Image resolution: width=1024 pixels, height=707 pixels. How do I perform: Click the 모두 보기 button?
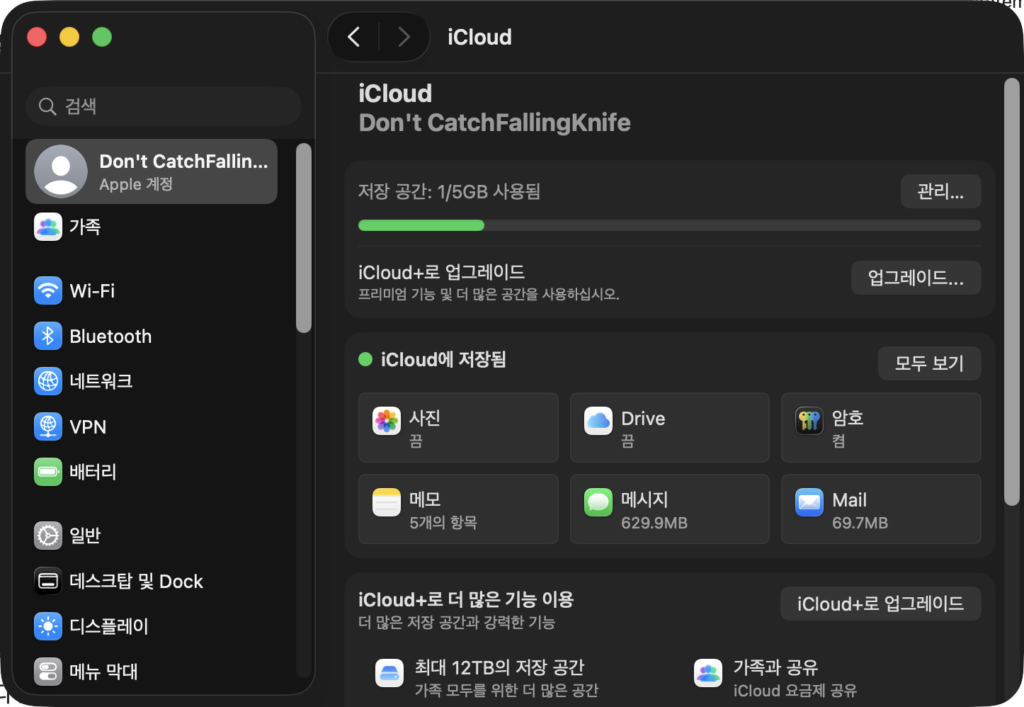tap(929, 363)
